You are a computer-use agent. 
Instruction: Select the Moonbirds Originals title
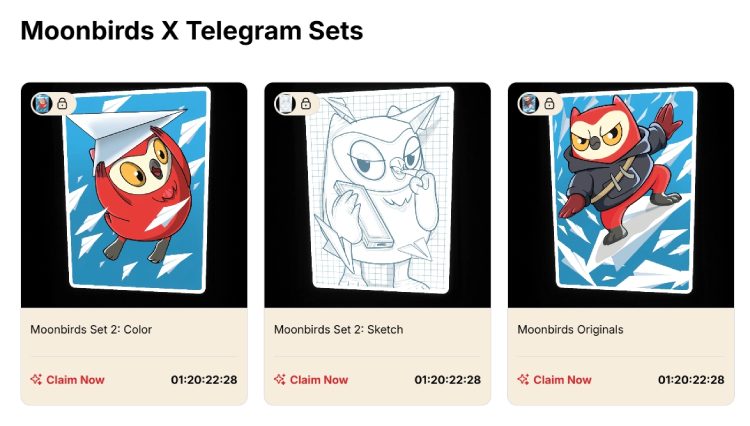570,329
